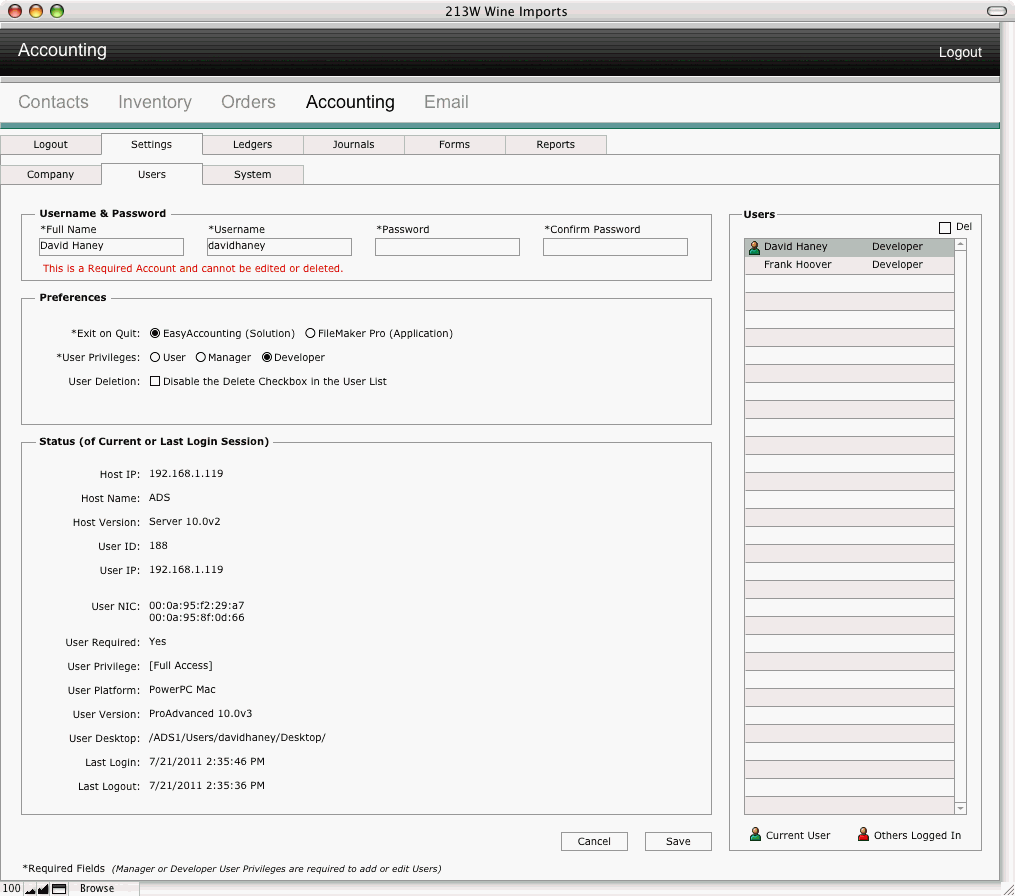Select Frank Hoover in Users list
The image size is (1015, 896).
tap(849, 265)
